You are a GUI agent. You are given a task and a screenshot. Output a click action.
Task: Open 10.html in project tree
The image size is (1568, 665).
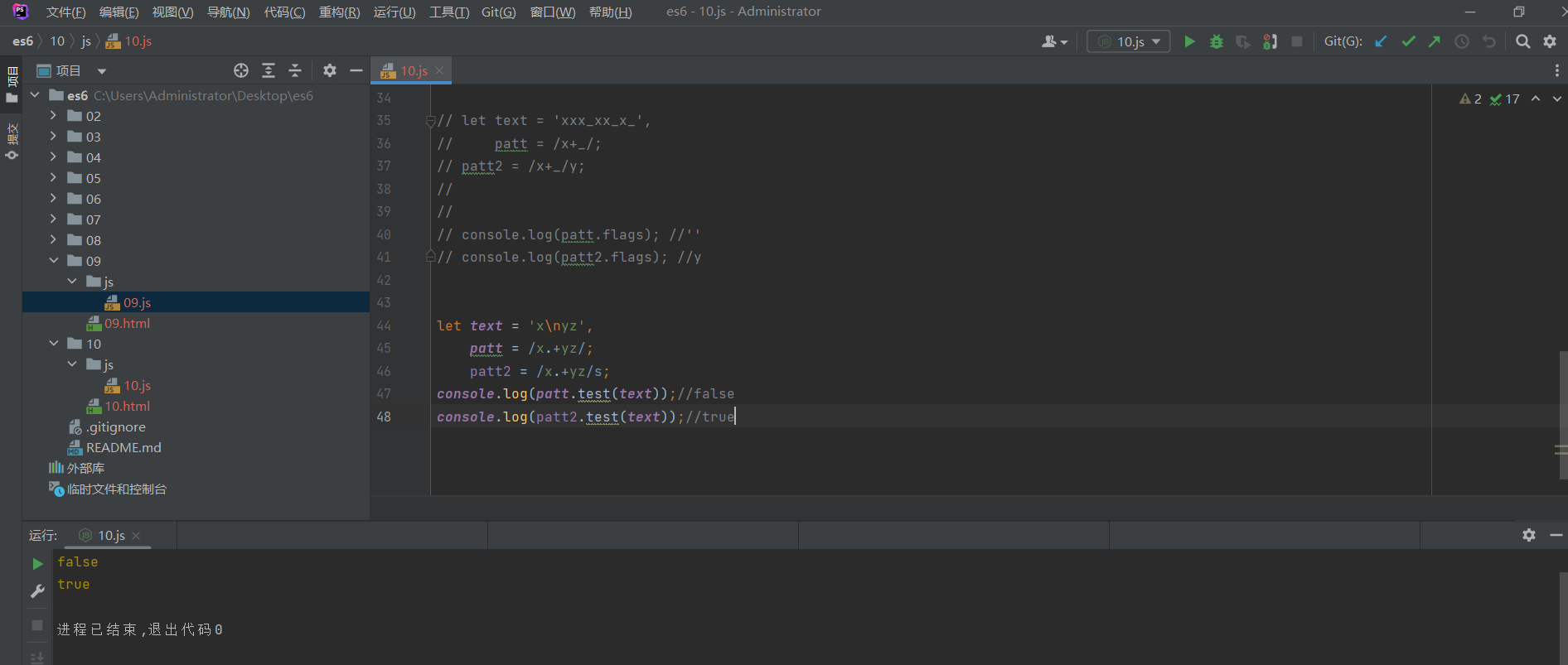[127, 406]
